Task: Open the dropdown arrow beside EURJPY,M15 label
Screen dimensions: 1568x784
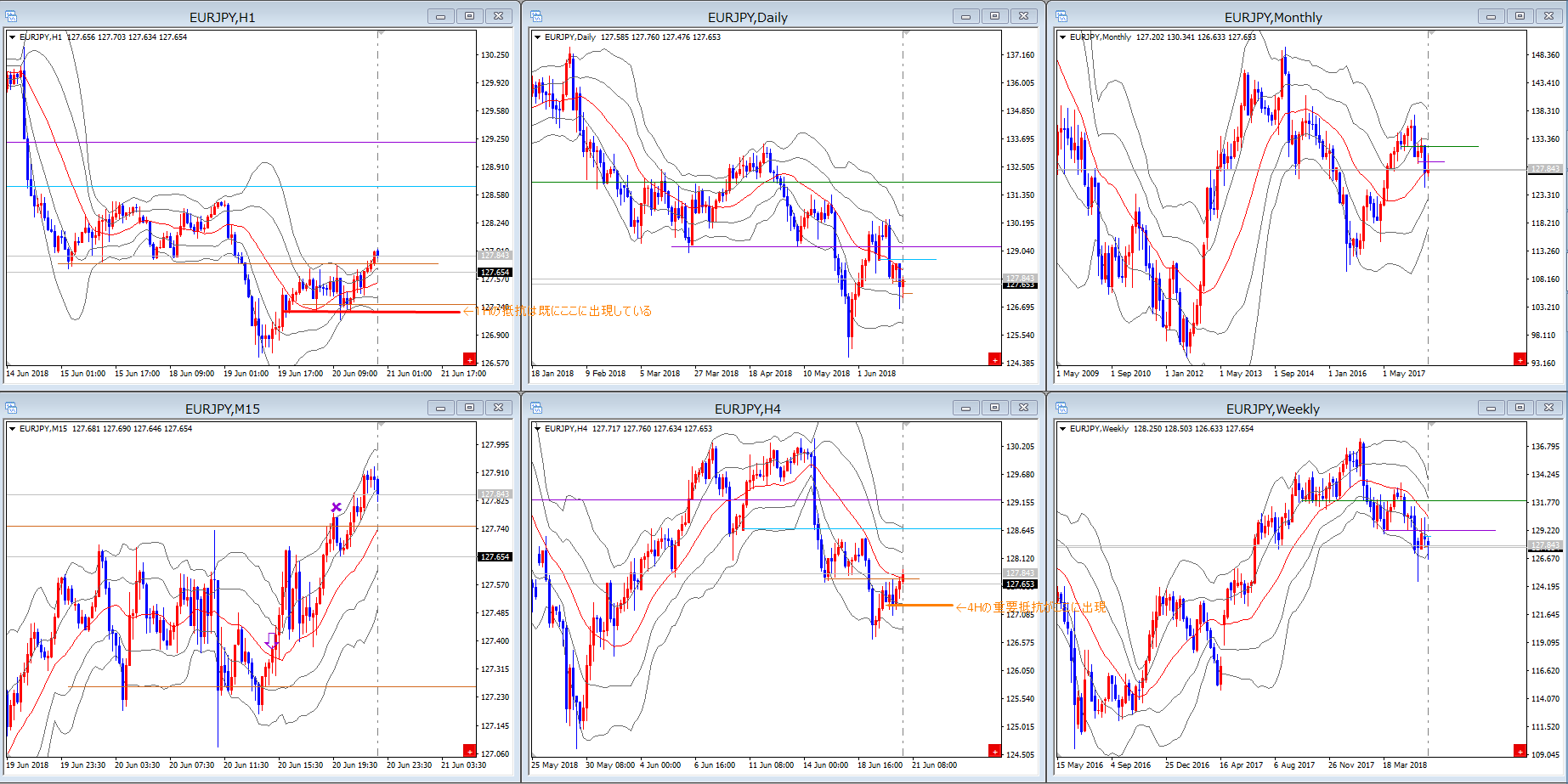Action: click(x=12, y=429)
